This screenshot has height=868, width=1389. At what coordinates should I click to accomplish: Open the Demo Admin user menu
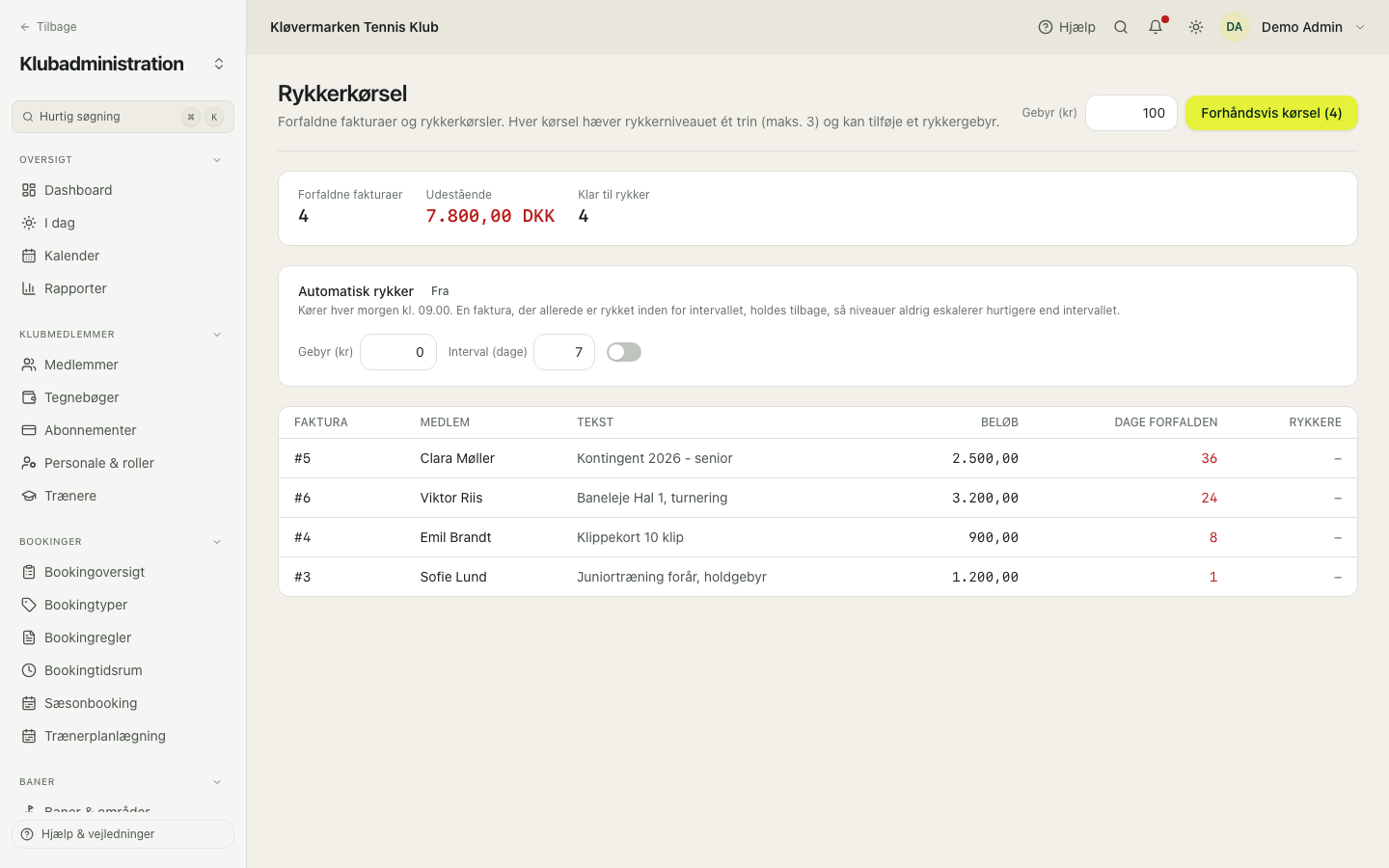(x=1294, y=27)
